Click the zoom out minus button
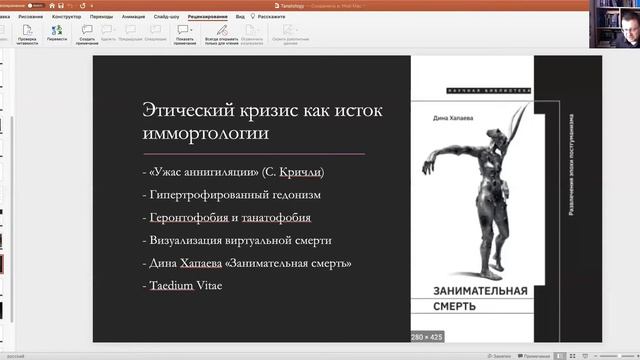The height and width of the screenshot is (360, 640). click(x=596, y=356)
